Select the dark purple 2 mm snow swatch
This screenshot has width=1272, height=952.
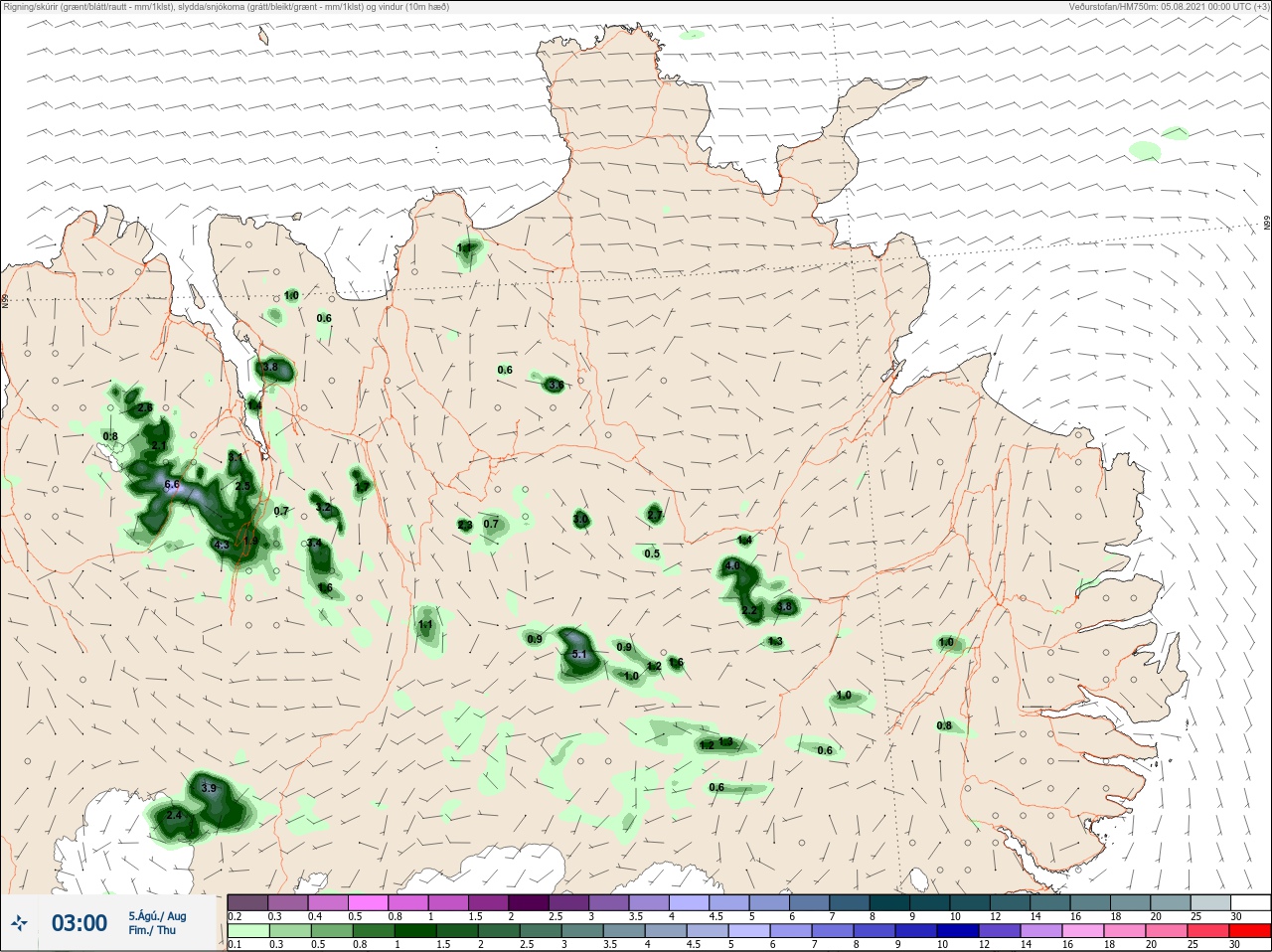(529, 902)
